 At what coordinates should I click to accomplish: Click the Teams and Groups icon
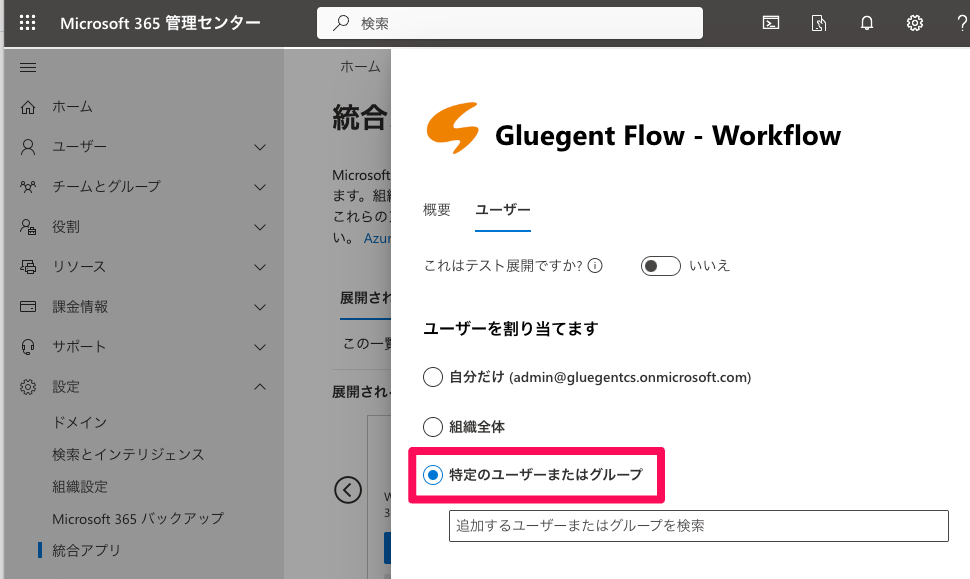coord(28,187)
